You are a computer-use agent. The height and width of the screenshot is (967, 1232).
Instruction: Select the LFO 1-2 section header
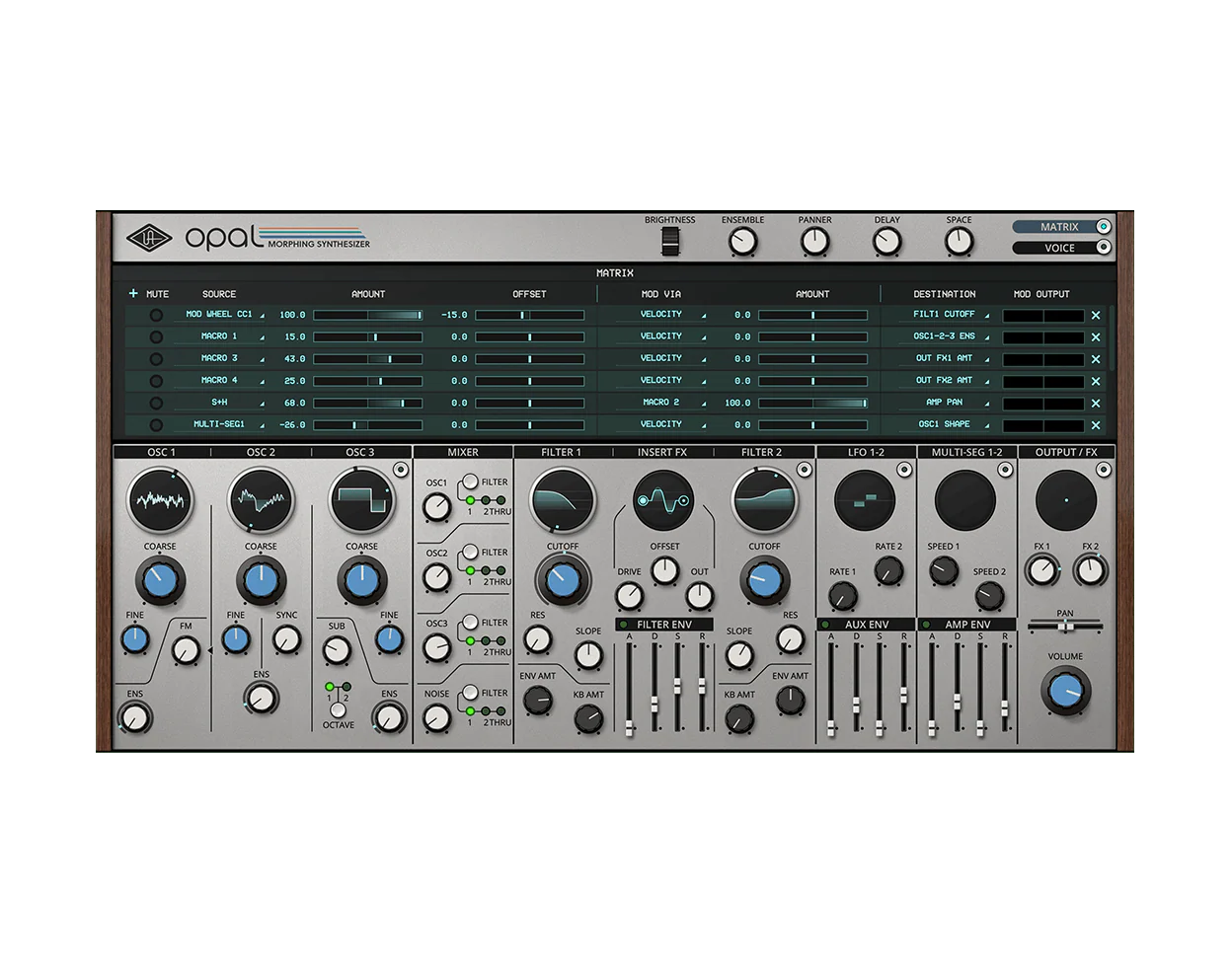click(866, 452)
